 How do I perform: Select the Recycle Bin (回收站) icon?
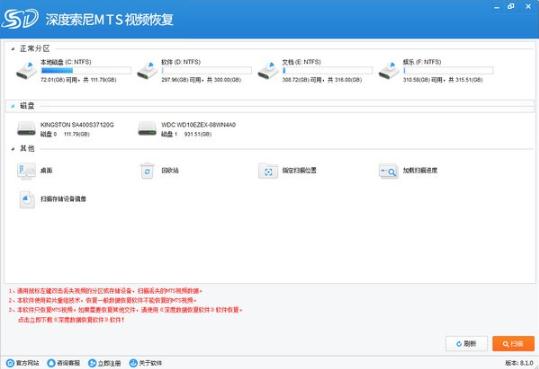click(147, 171)
